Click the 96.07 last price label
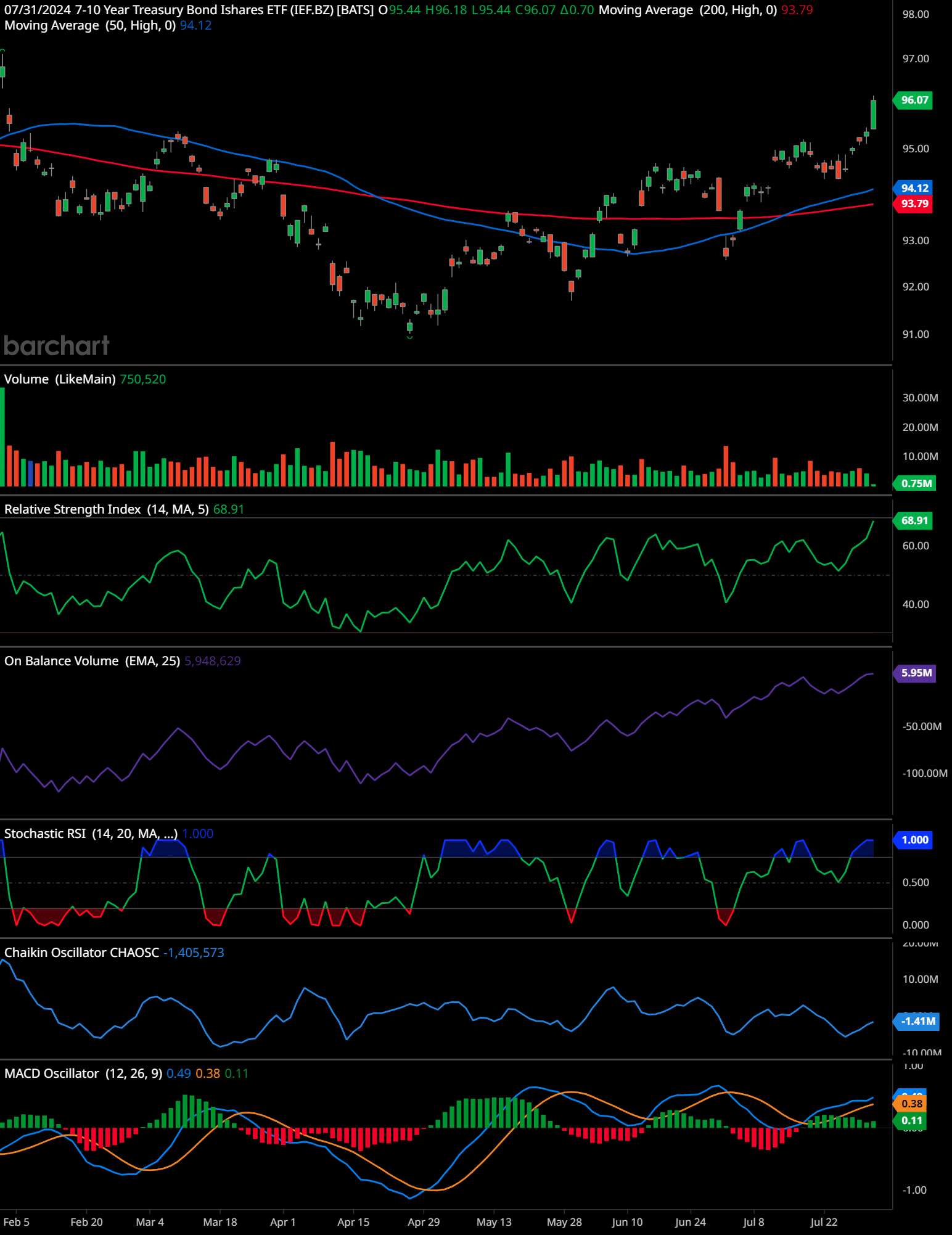 tap(913, 100)
